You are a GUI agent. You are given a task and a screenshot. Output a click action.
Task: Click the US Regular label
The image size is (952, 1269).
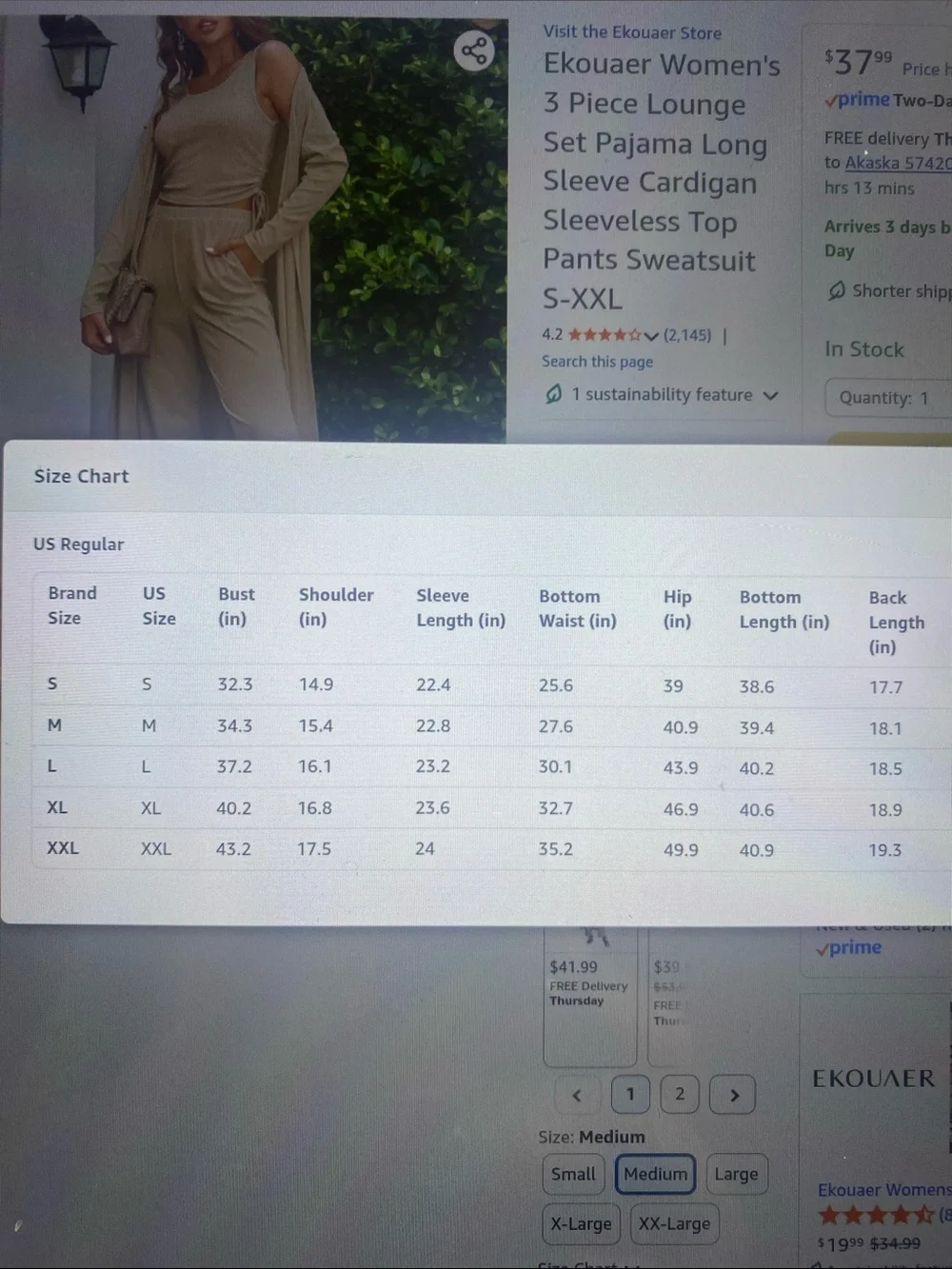(x=78, y=545)
